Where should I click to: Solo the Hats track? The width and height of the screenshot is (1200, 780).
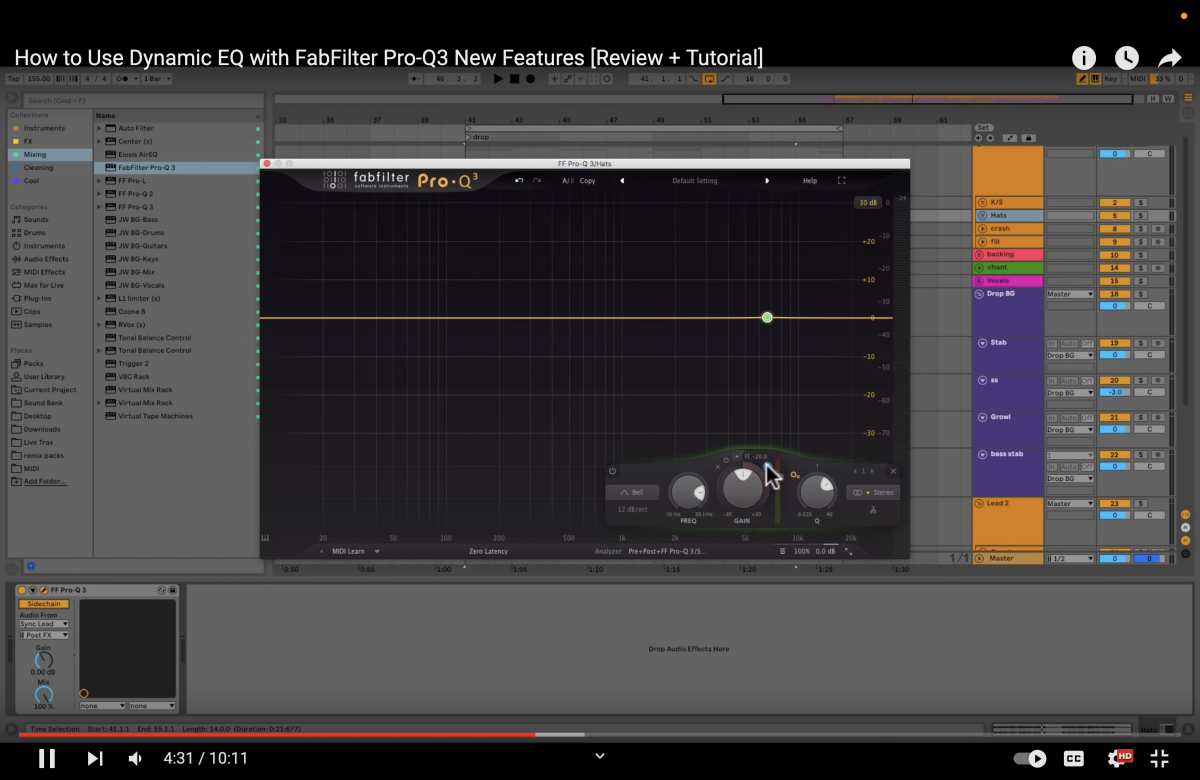click(1140, 216)
